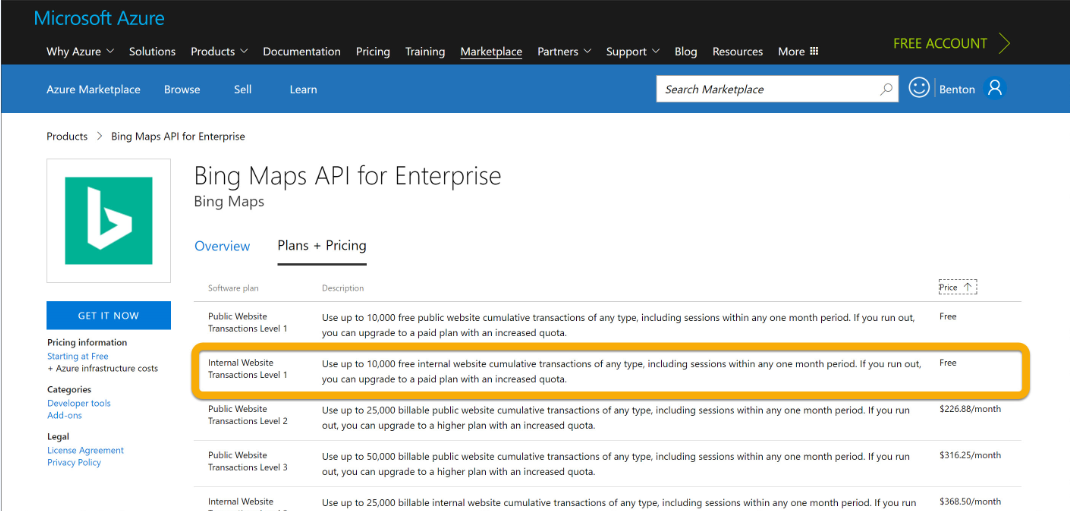Click the Bing Maps API for Enterprise heading
Screen dimensions: 1070x511
[x=347, y=176]
